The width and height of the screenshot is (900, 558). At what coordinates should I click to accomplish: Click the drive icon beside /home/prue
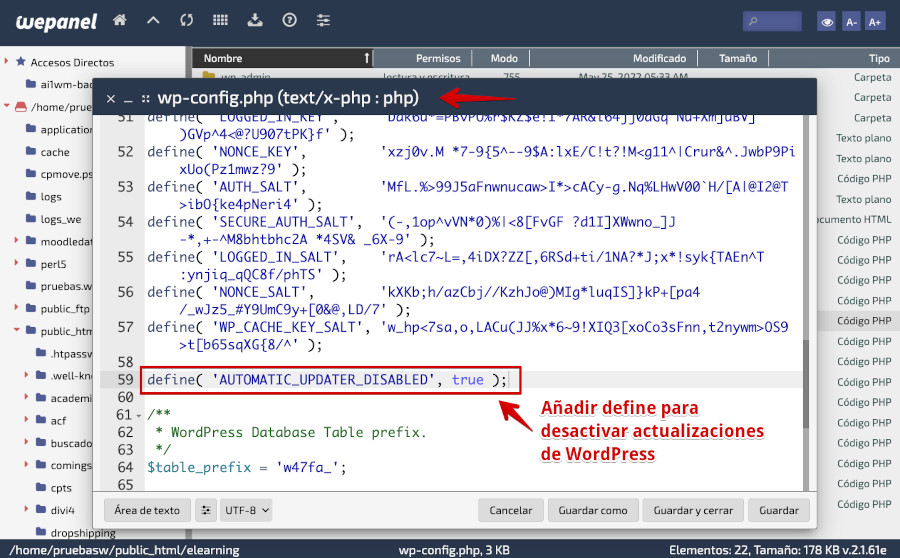point(21,106)
